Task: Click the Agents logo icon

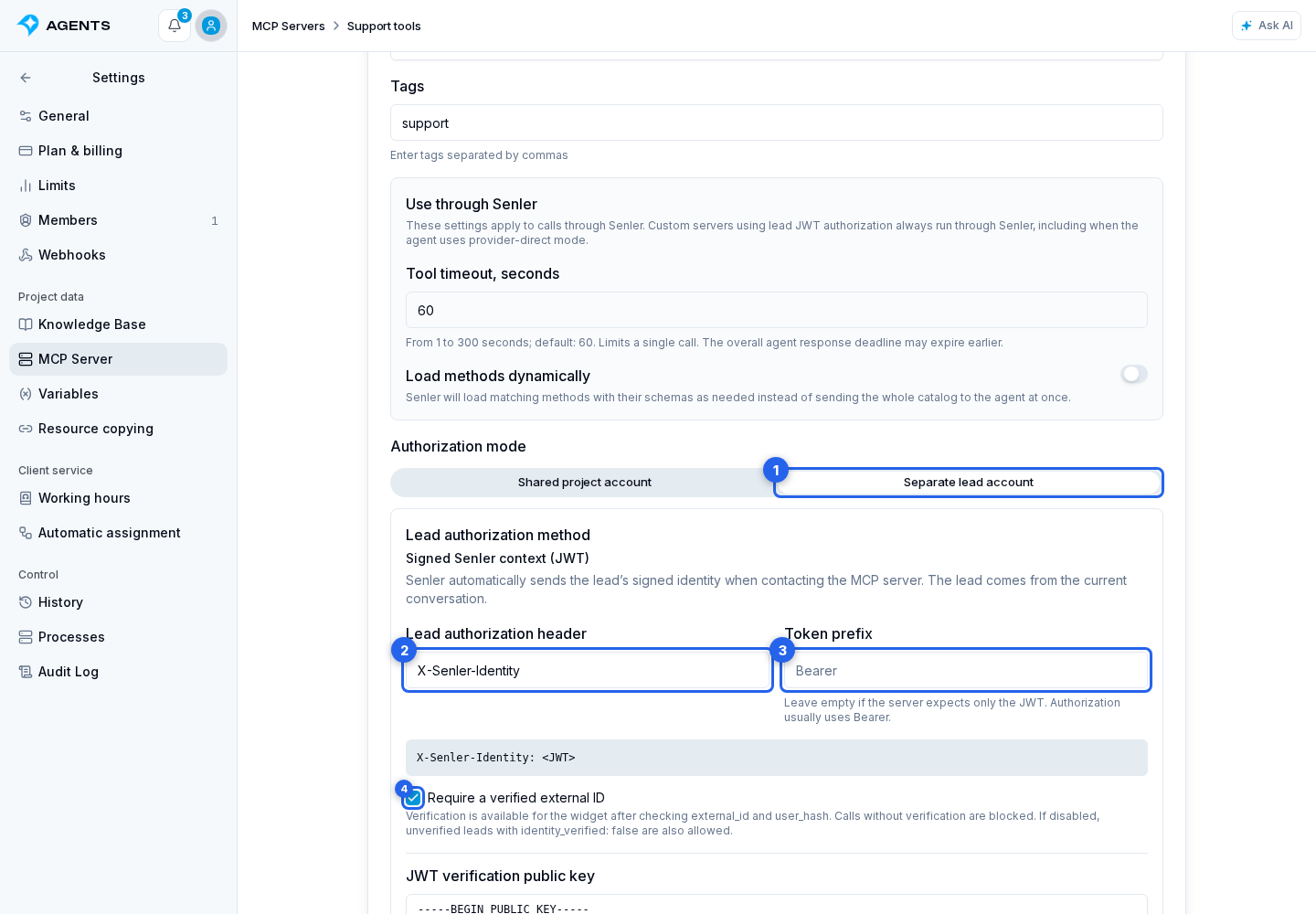Action: [28, 26]
